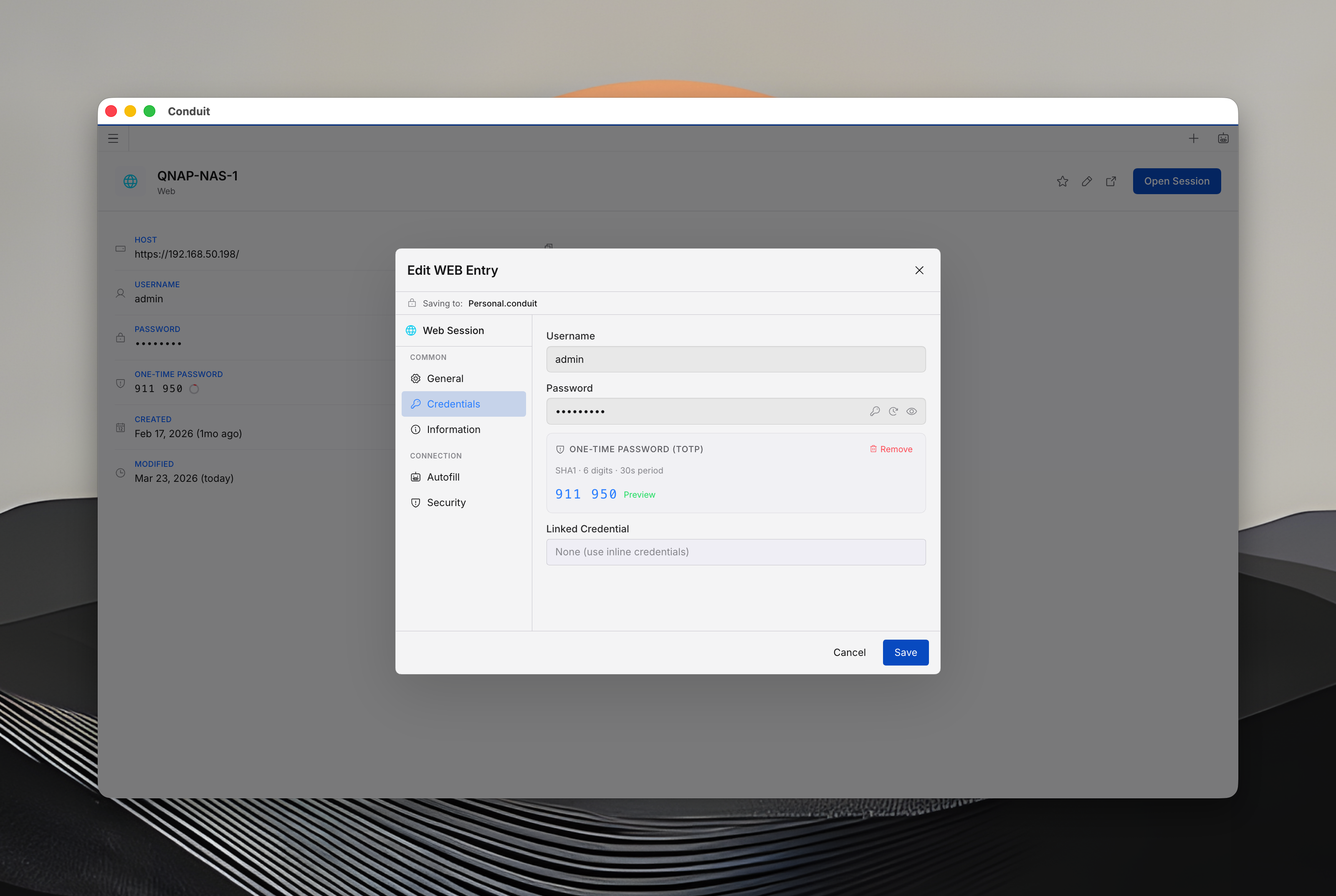Click the shield icon in the TOTP header

pos(560,450)
